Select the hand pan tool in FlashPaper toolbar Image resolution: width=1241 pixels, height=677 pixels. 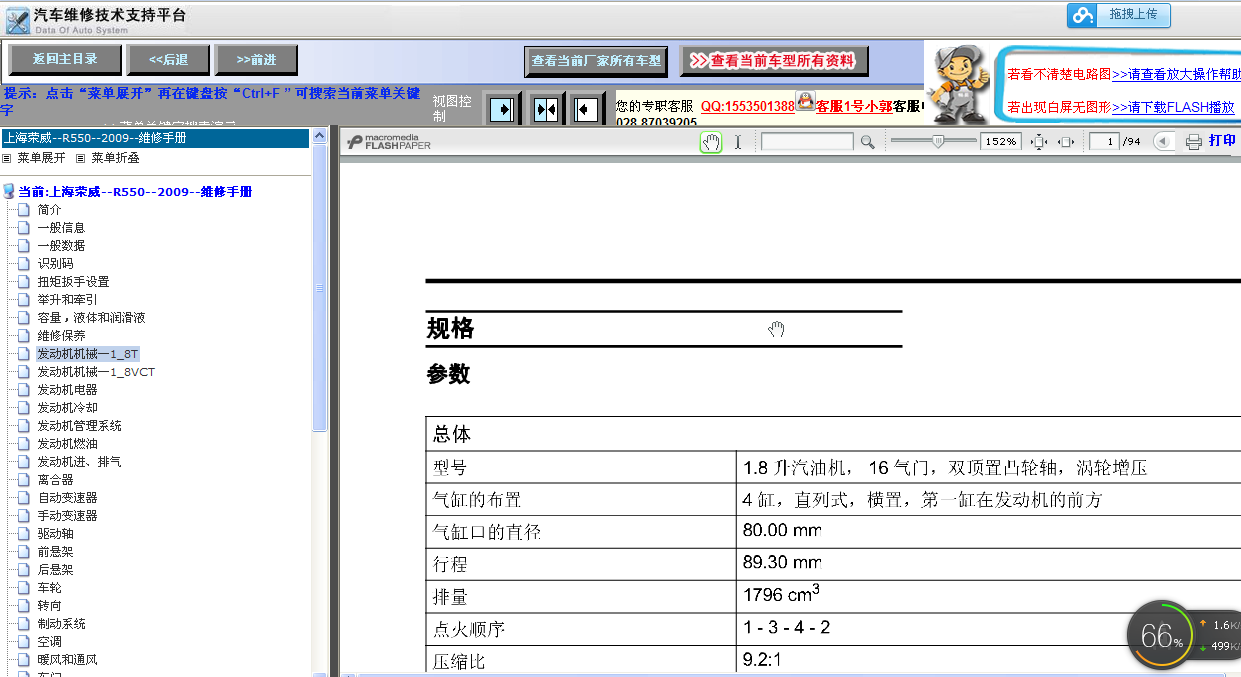tap(711, 142)
